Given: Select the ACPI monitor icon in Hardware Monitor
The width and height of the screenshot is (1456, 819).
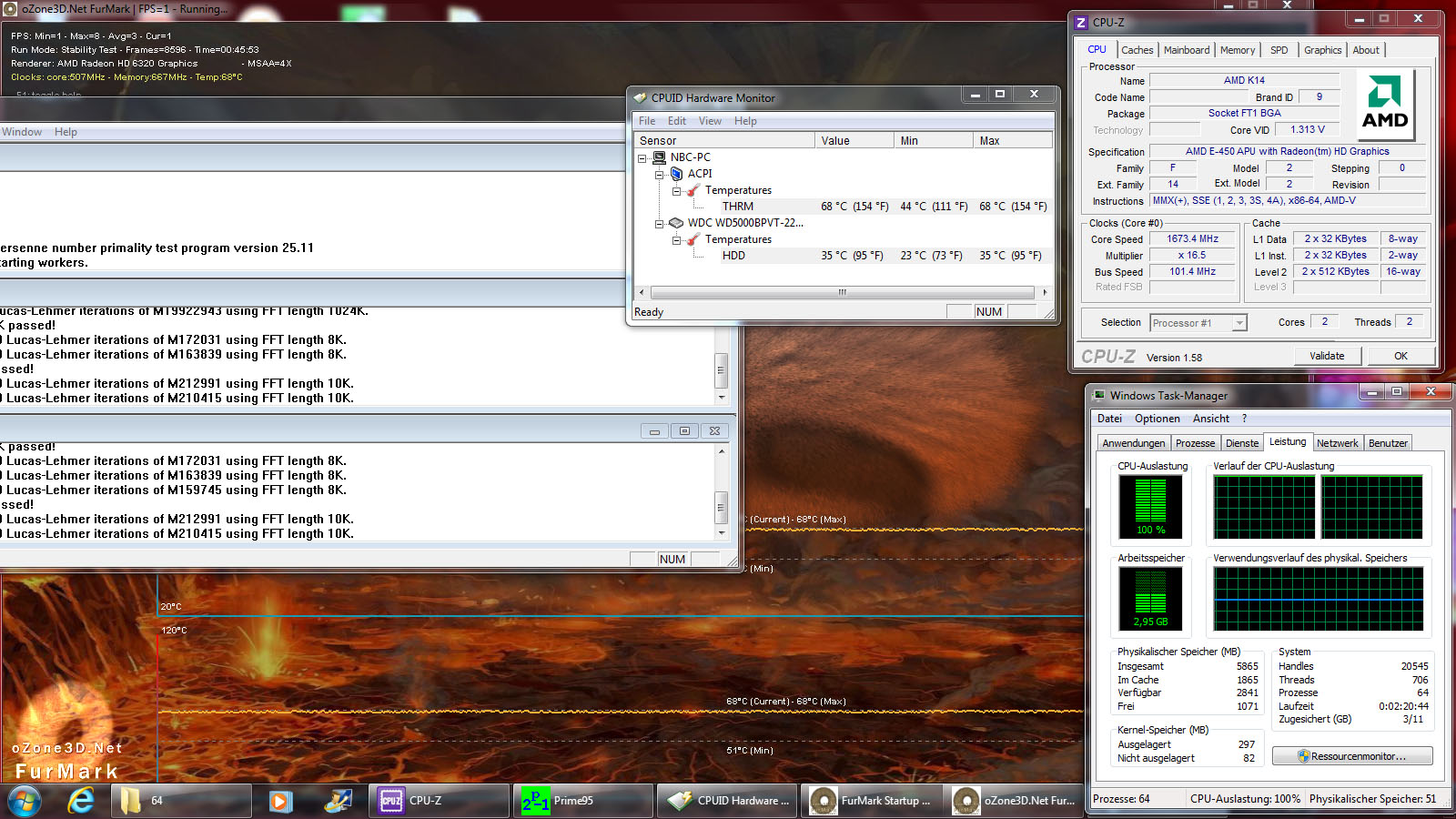Looking at the screenshot, I should pyautogui.click(x=676, y=174).
